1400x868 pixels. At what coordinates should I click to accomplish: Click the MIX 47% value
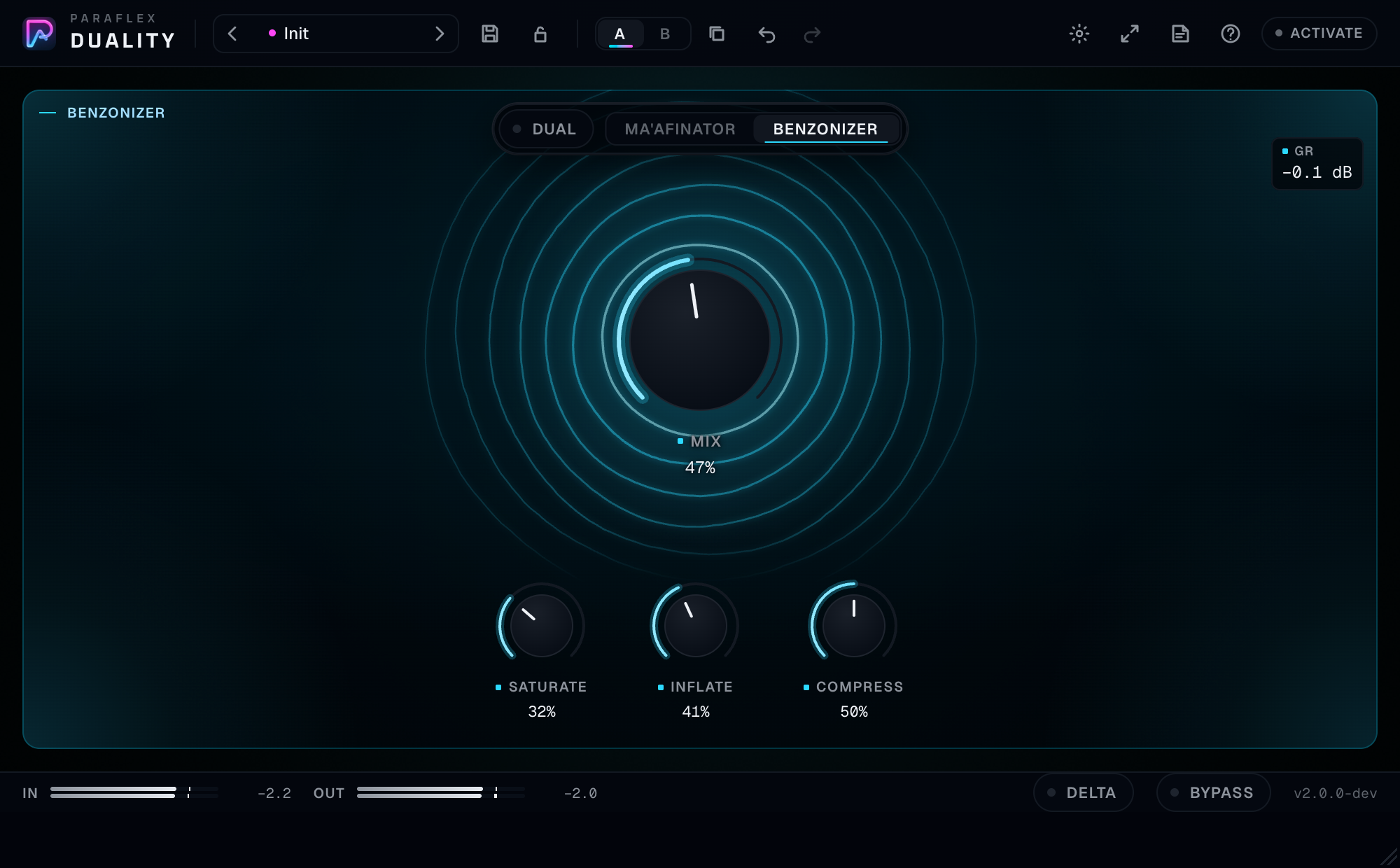tap(700, 468)
